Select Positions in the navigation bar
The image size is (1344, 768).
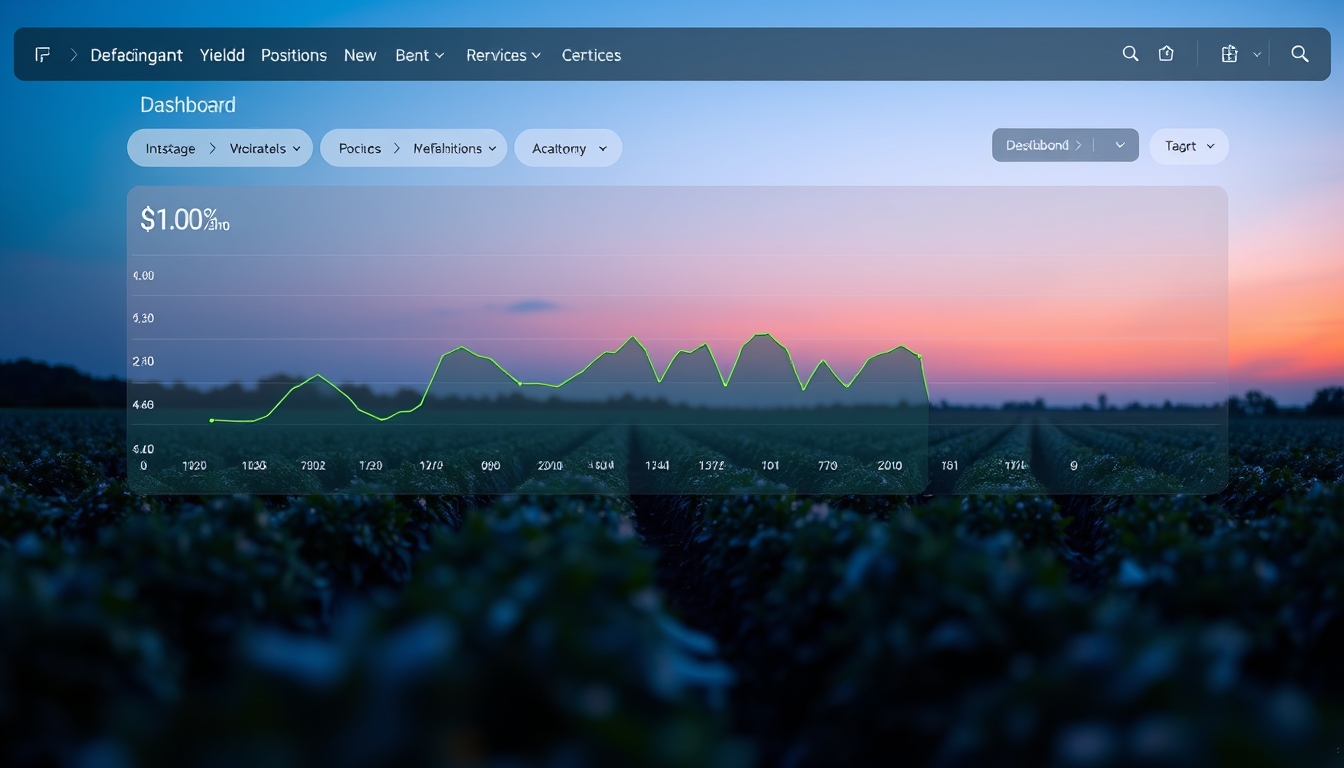(x=293, y=55)
